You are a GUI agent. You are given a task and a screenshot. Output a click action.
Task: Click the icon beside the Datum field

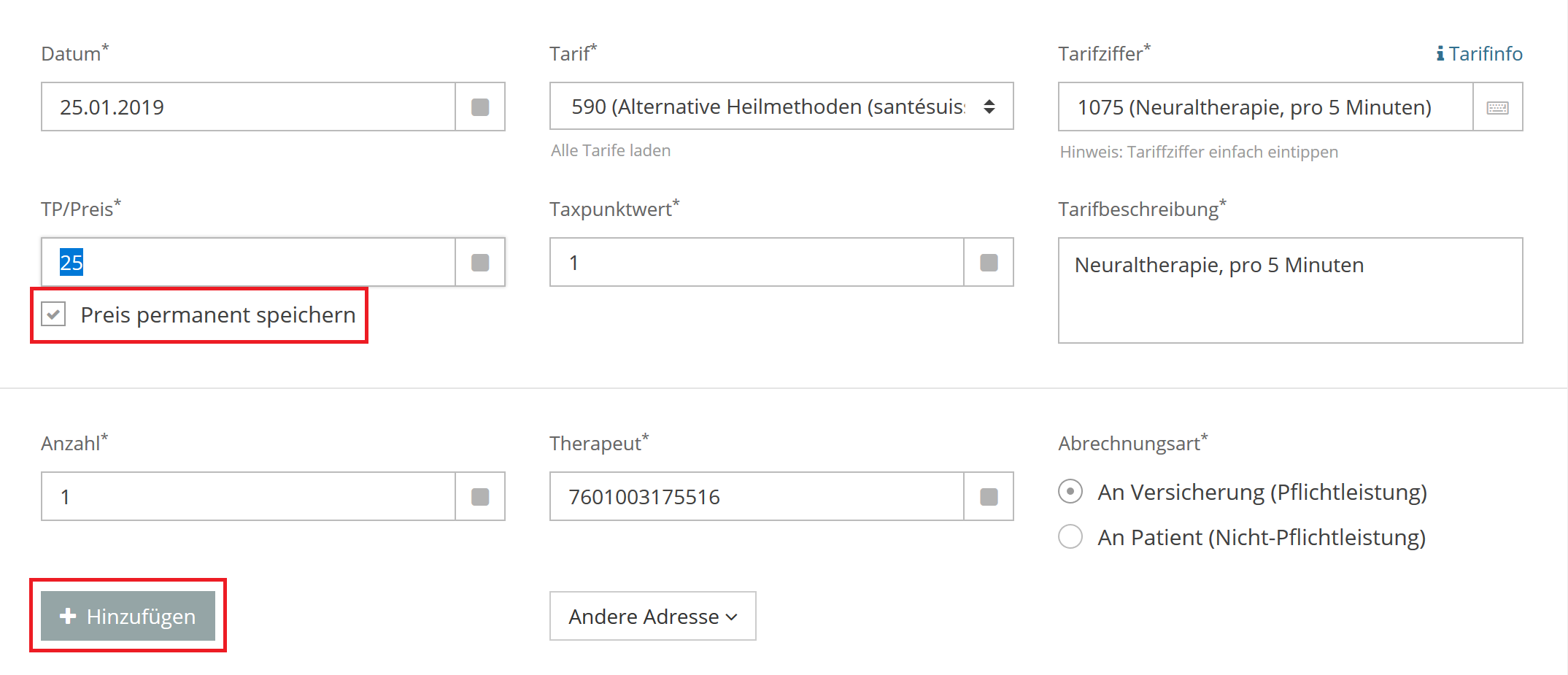click(480, 107)
